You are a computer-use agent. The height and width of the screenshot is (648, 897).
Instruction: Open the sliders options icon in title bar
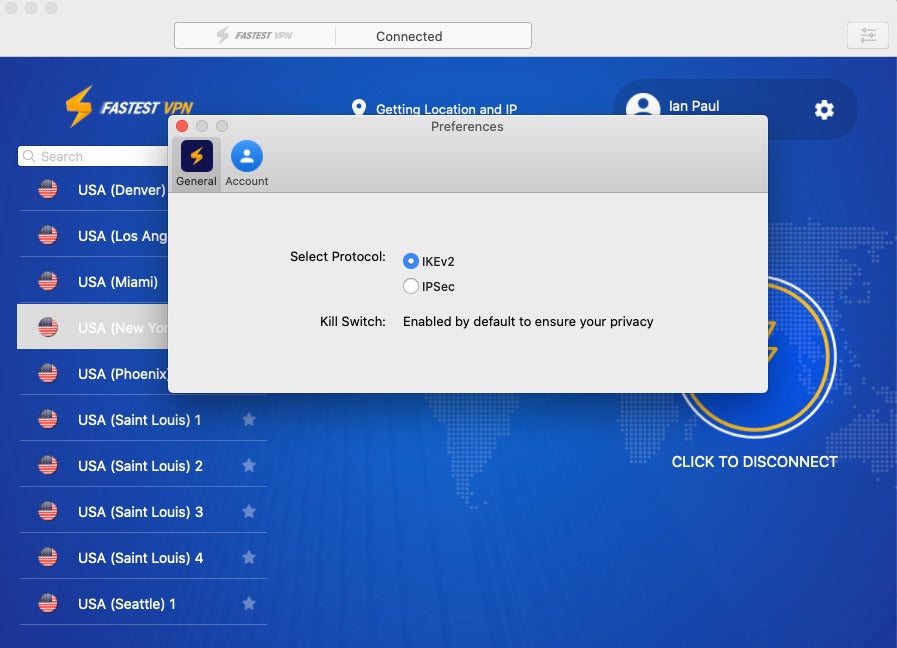(868, 35)
